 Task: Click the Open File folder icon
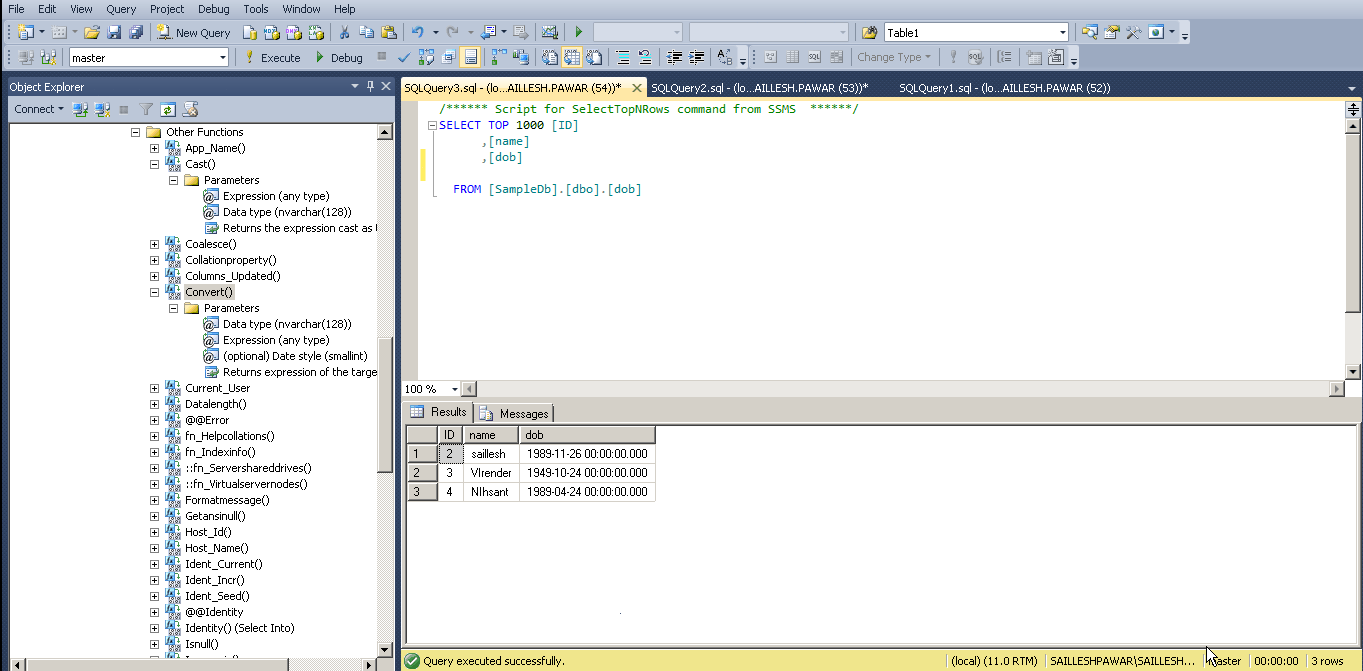coord(92,33)
